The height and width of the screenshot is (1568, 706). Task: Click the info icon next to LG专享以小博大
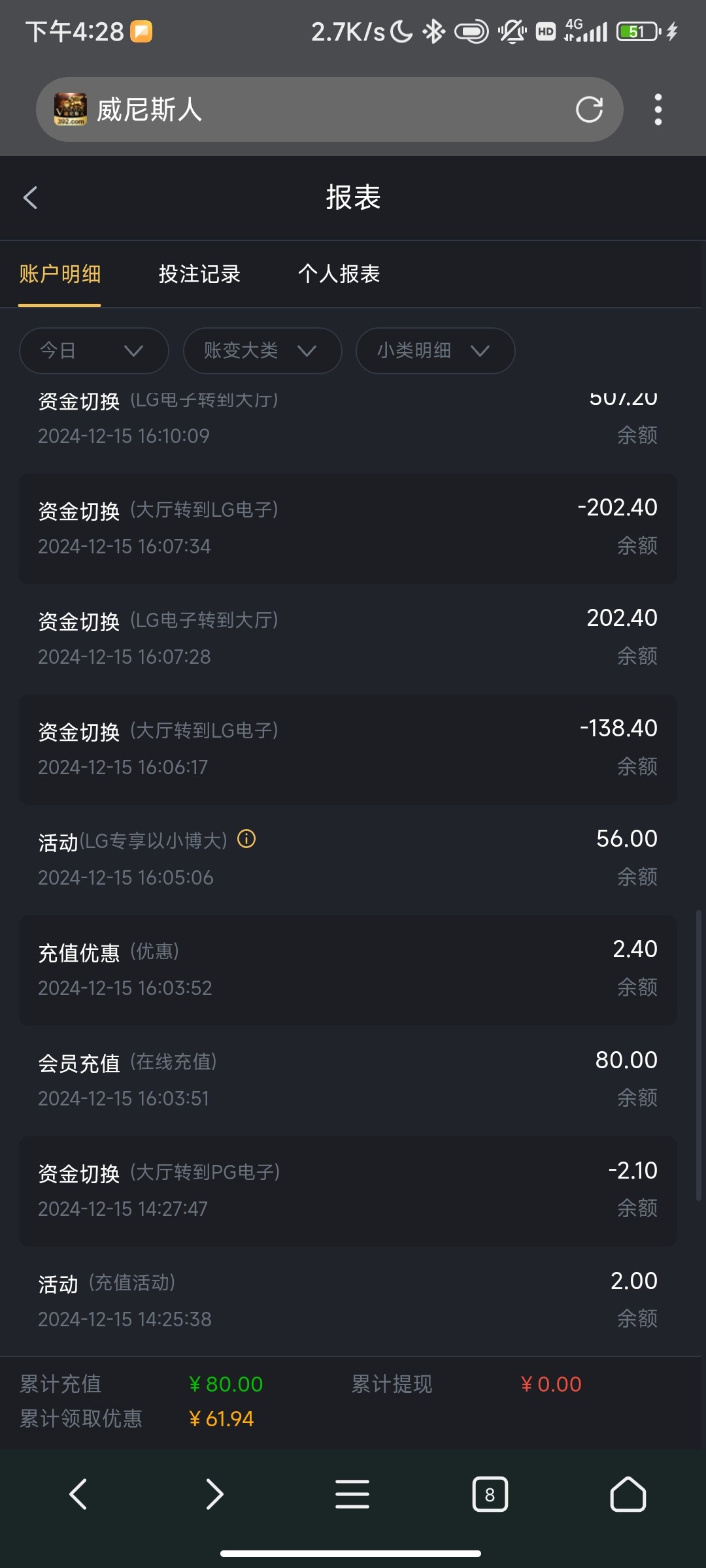pos(246,839)
